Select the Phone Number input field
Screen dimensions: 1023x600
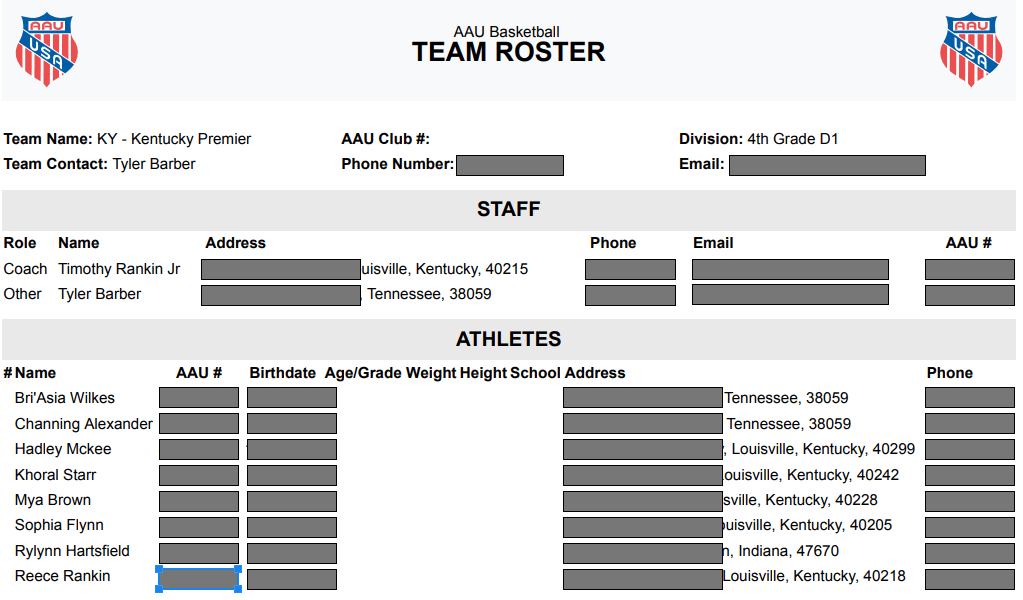(510, 165)
